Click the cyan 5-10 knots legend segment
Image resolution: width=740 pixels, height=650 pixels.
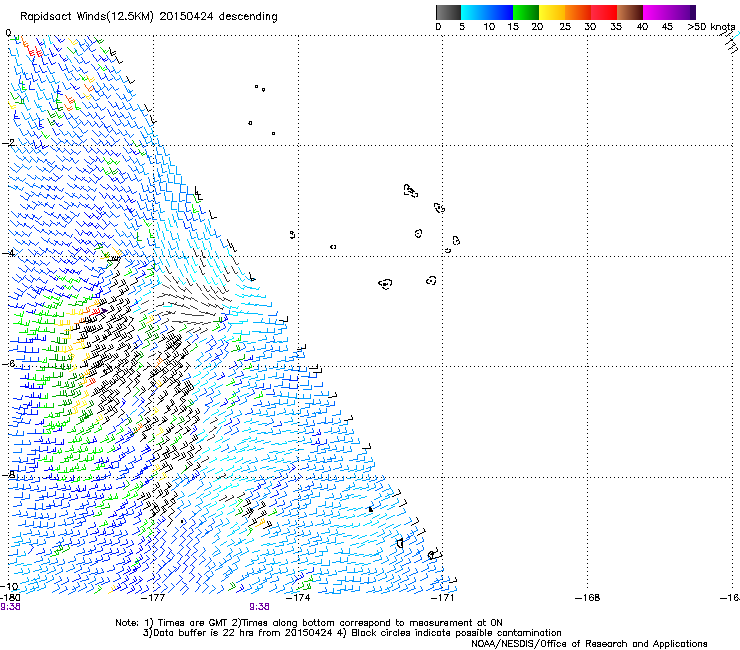[x=474, y=12]
